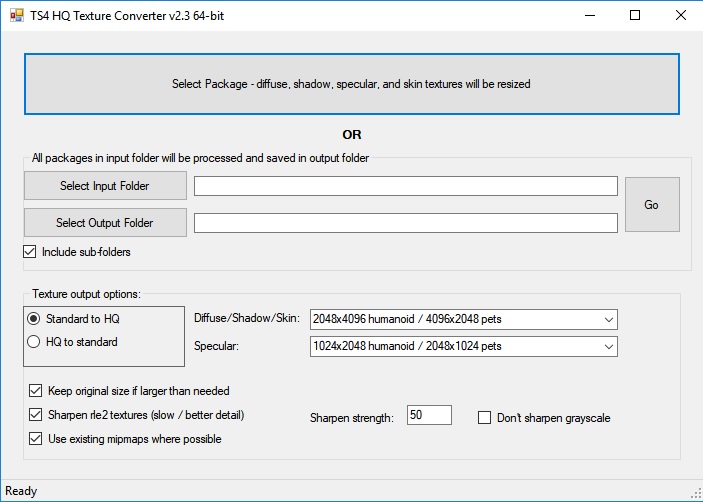Click the Ready status bar text
Screen dimensions: 703x502
(x=21, y=491)
